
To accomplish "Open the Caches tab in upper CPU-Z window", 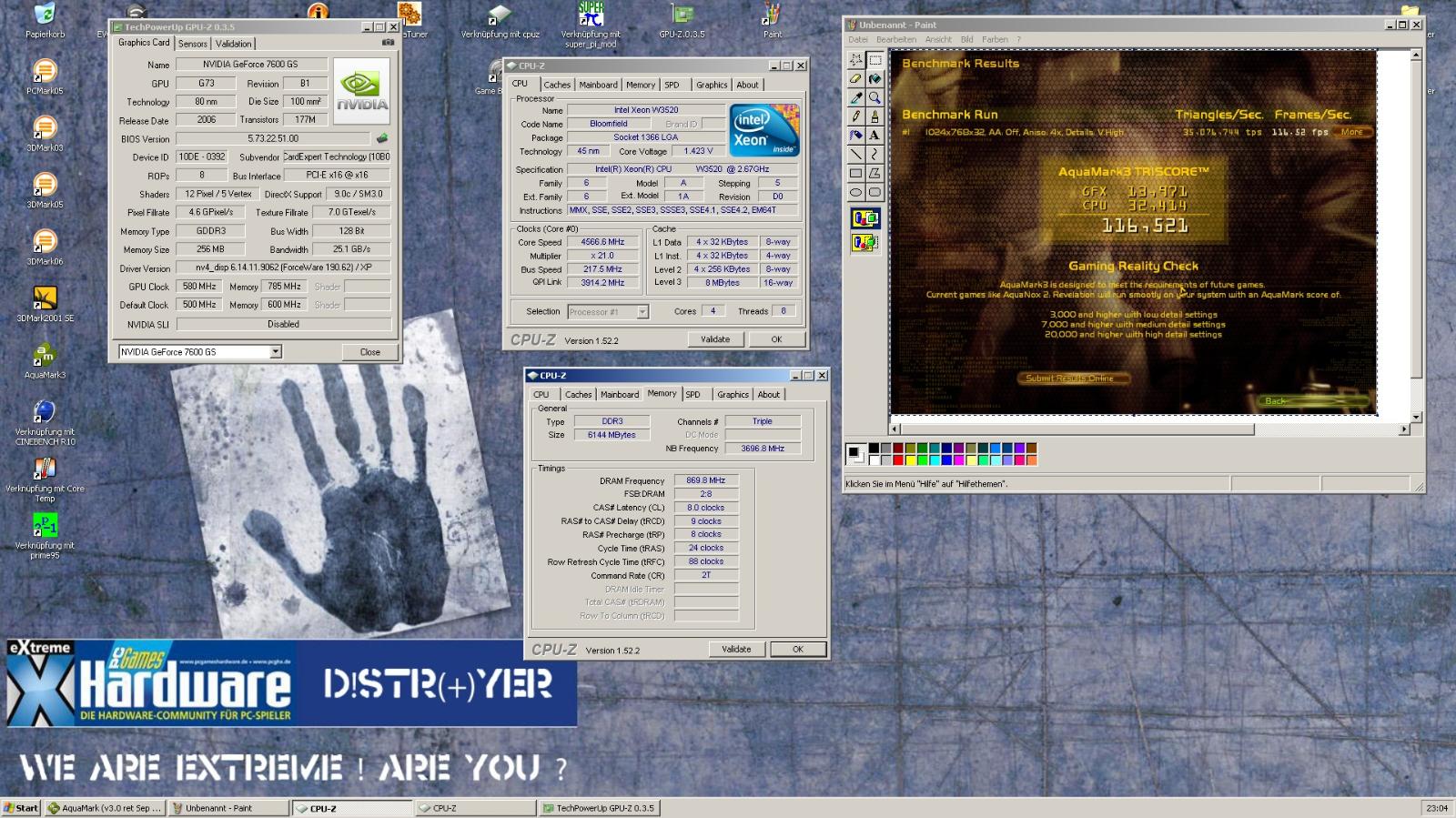I will pyautogui.click(x=557, y=85).
